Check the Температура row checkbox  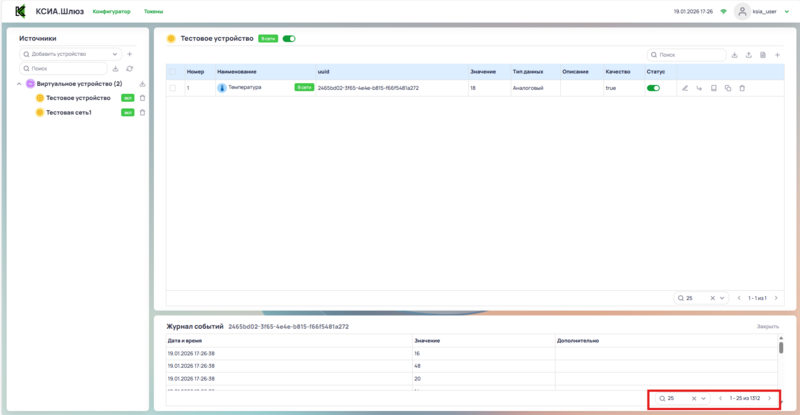(x=173, y=88)
